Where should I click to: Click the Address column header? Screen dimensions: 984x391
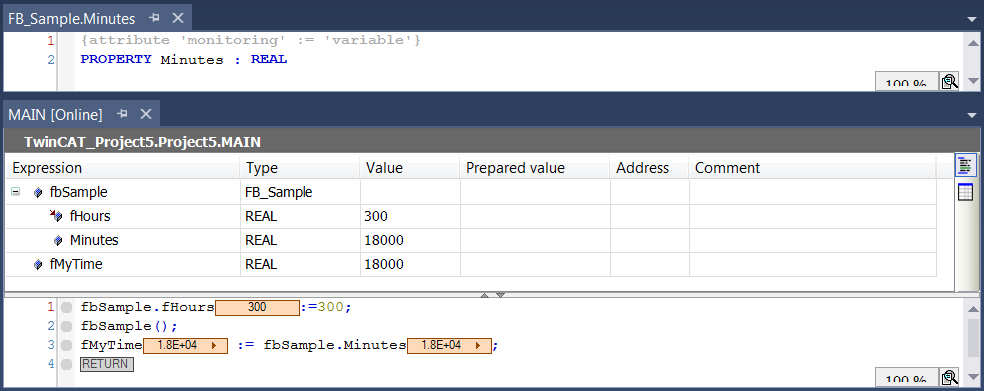(x=650, y=168)
